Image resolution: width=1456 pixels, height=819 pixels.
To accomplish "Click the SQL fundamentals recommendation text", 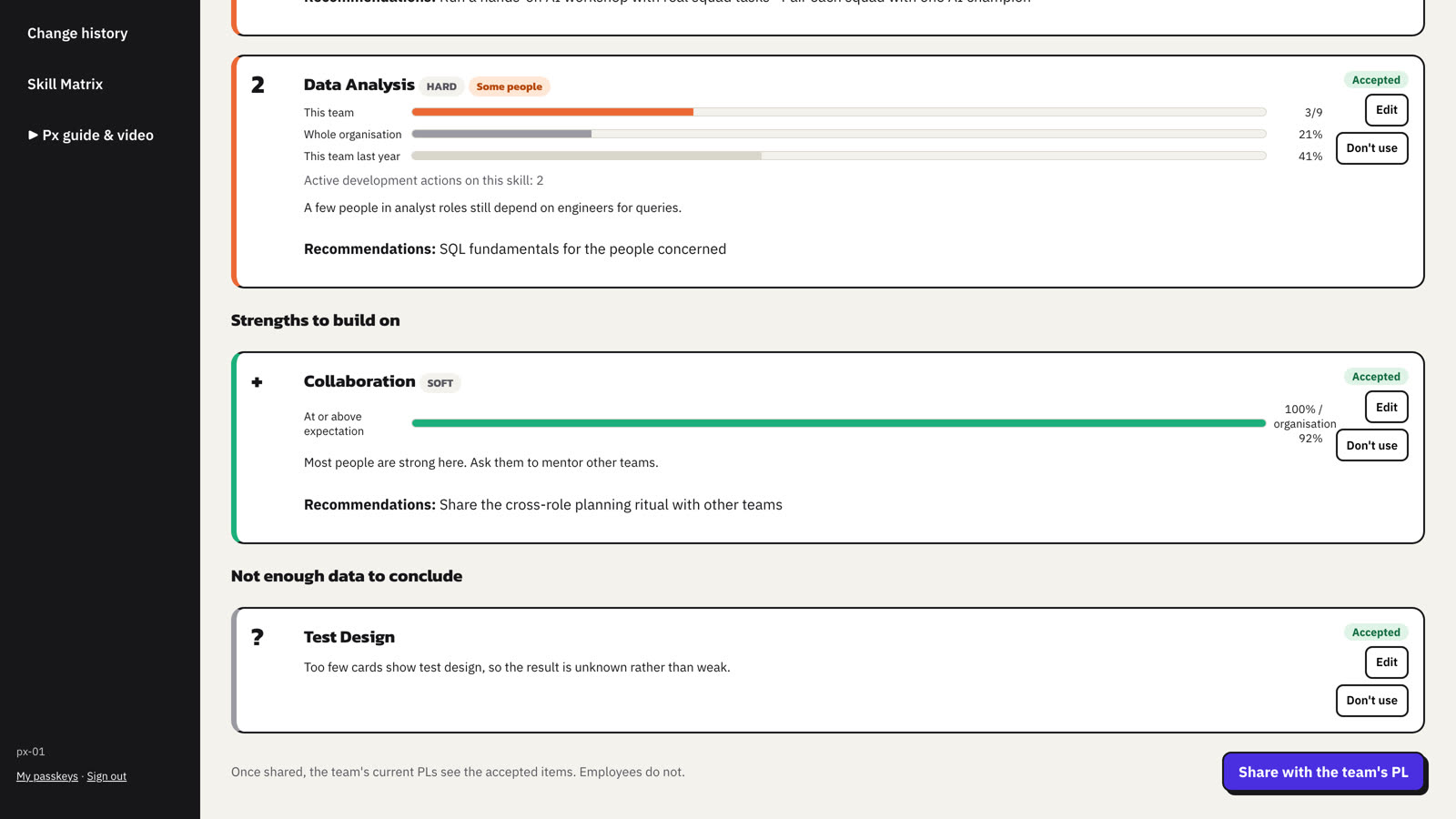I will [582, 249].
